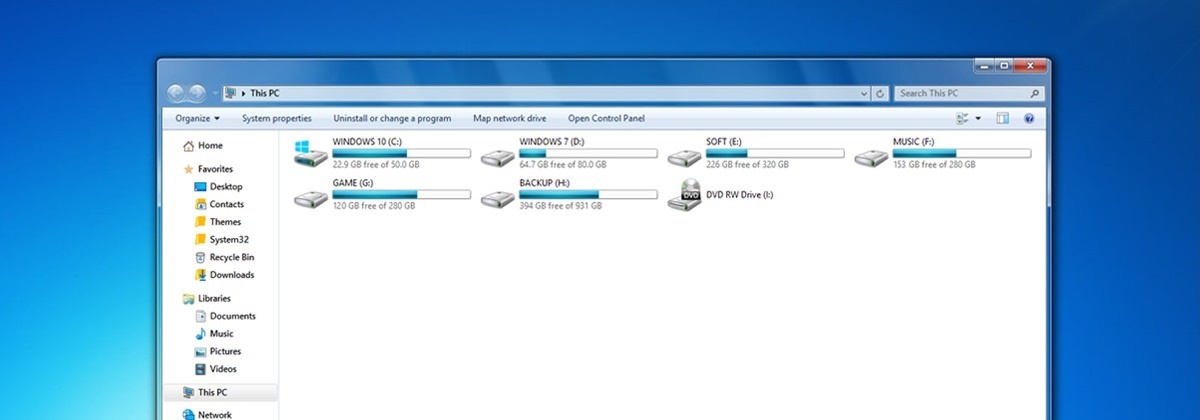This screenshot has width=1200, height=420.
Task: Select the BACKUP (H:) drive icon
Action: 497,198
